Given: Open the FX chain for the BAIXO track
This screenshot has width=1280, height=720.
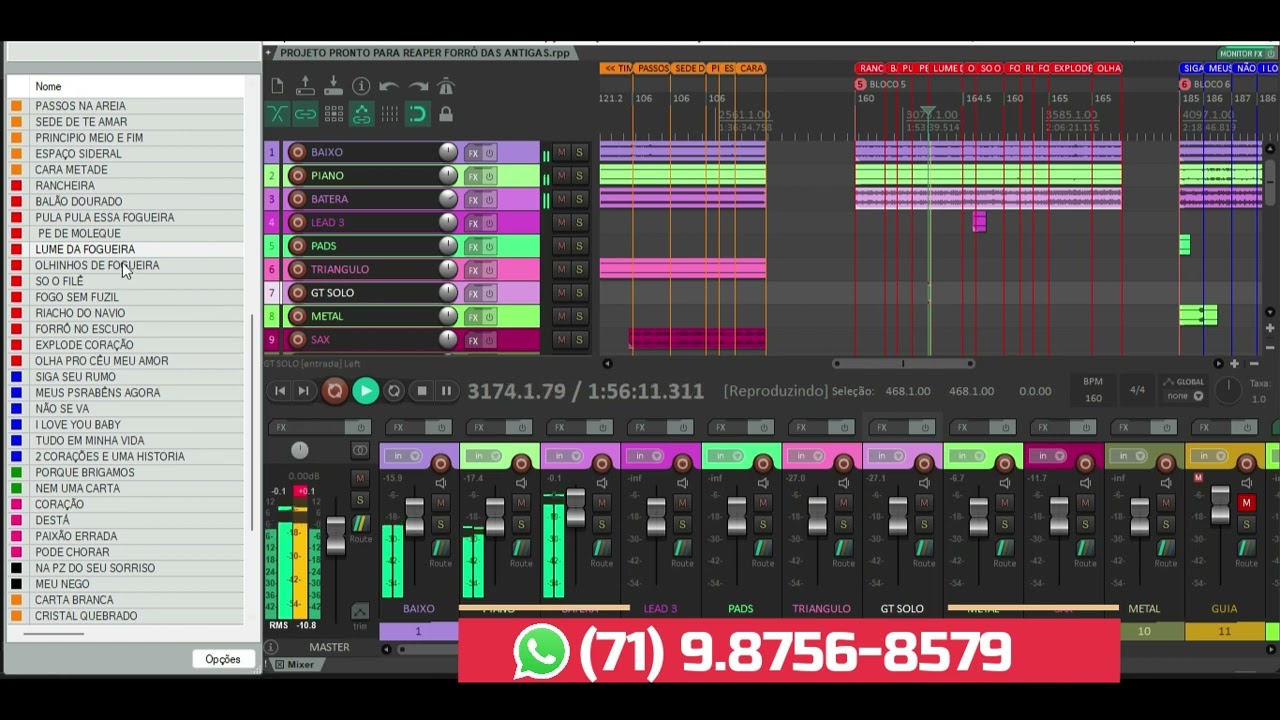Looking at the screenshot, I should click(x=473, y=153).
